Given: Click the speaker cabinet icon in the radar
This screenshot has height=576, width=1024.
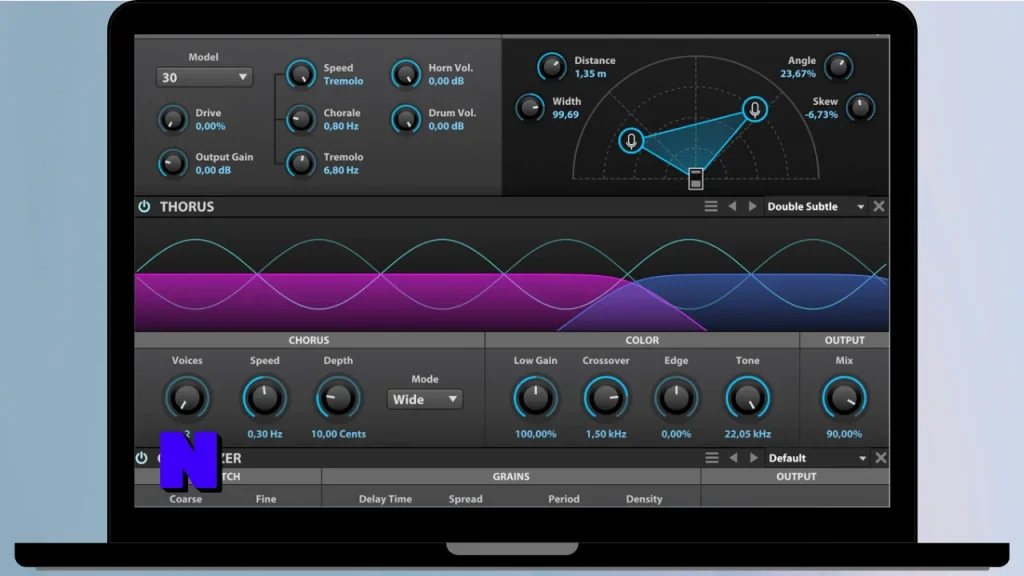Looking at the screenshot, I should point(696,178).
